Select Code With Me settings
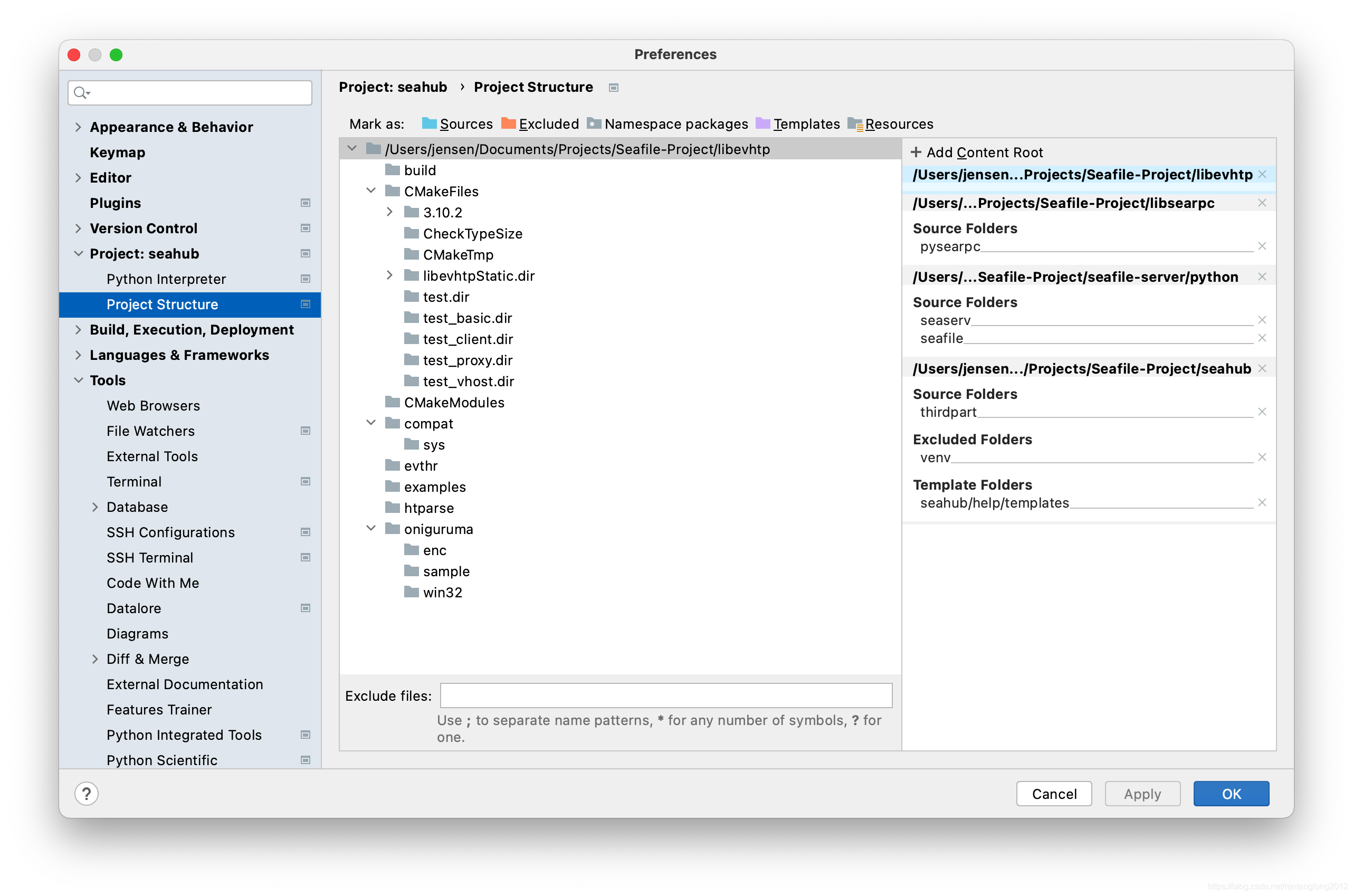 [153, 583]
